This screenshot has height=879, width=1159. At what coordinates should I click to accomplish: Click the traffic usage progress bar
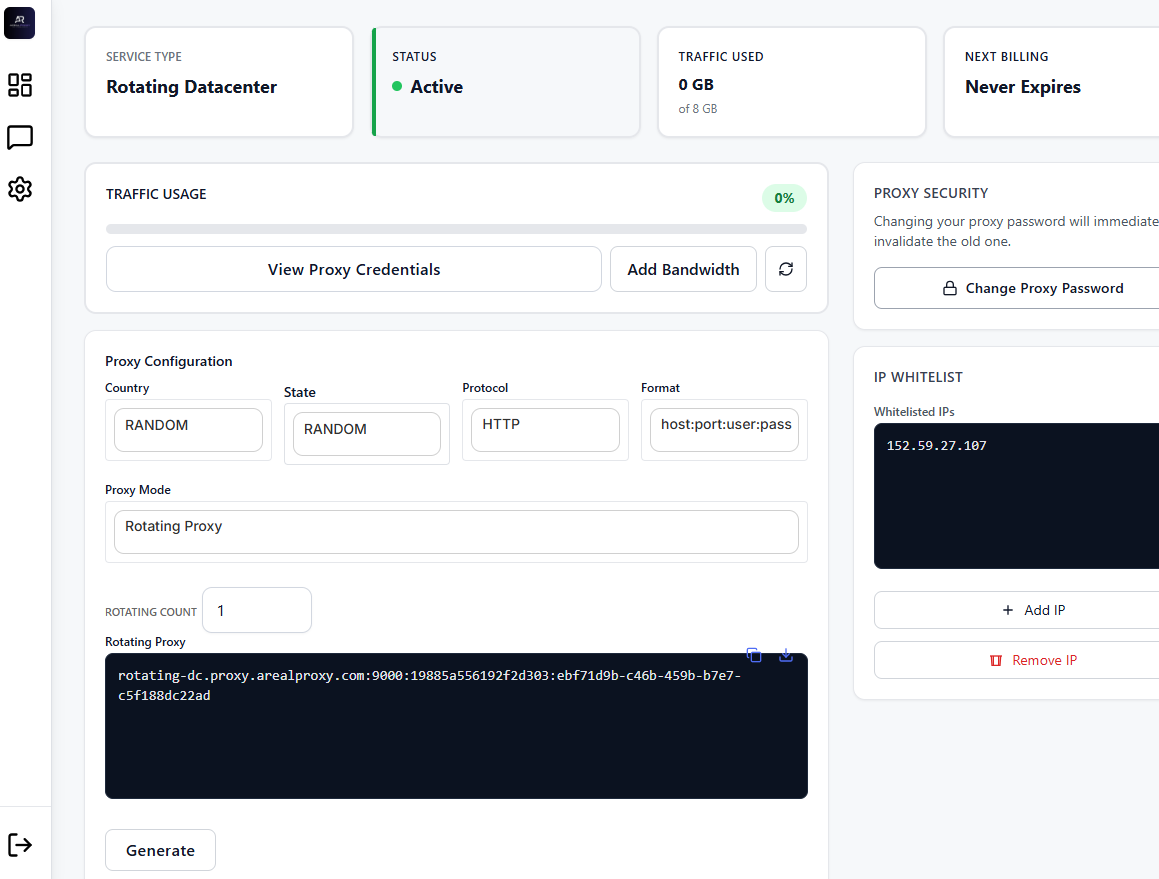coord(456,229)
